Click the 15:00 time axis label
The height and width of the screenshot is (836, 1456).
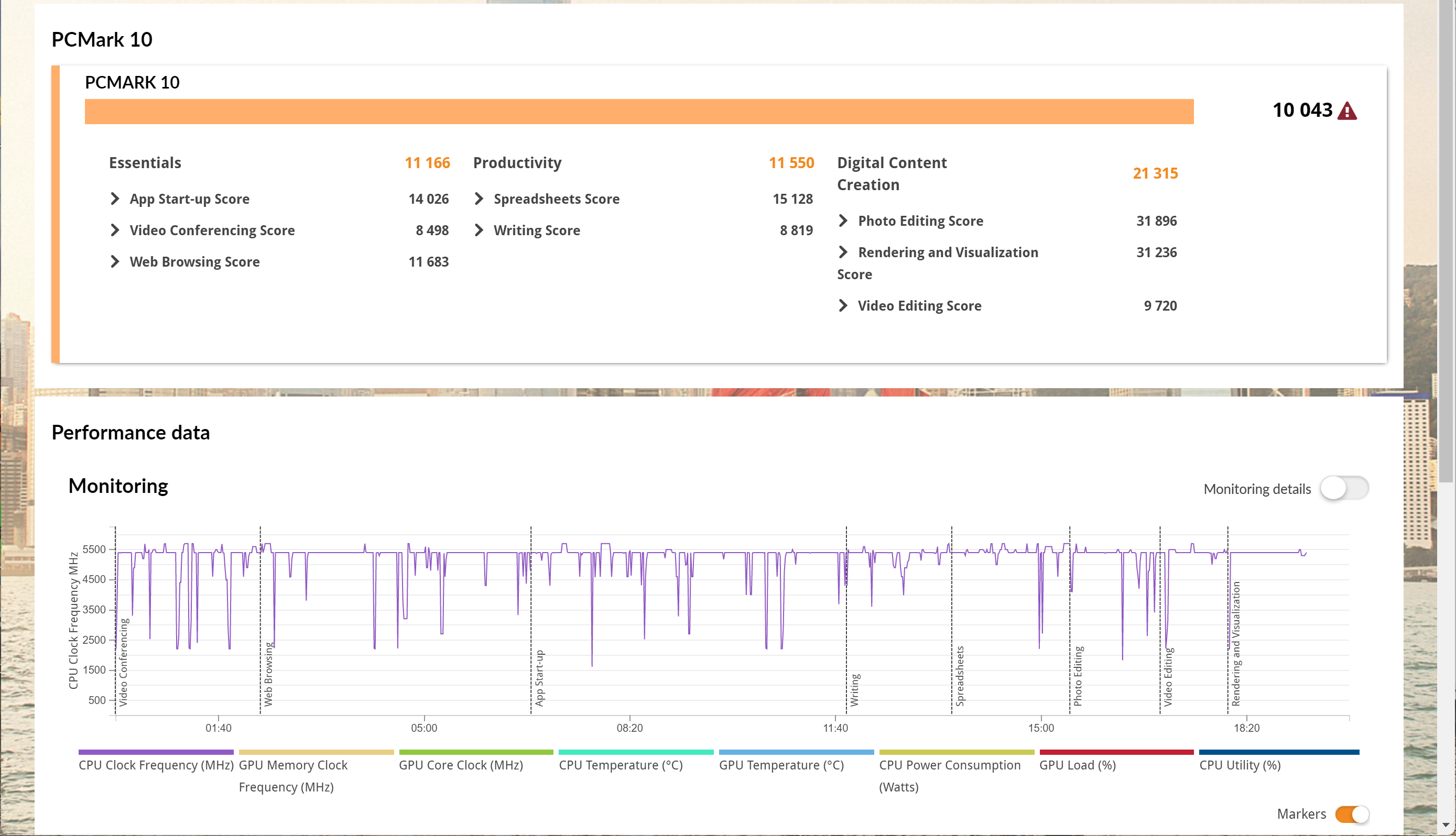[x=1041, y=728]
